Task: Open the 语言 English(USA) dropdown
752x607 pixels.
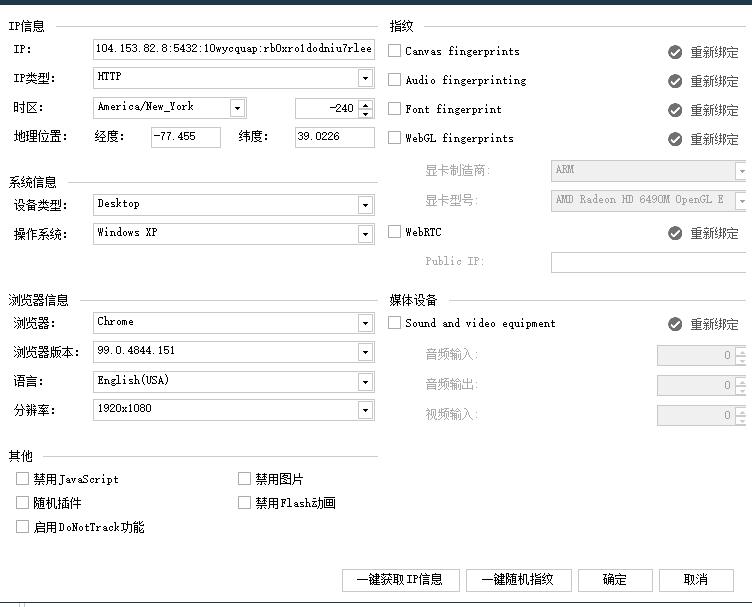Action: pyautogui.click(x=365, y=382)
